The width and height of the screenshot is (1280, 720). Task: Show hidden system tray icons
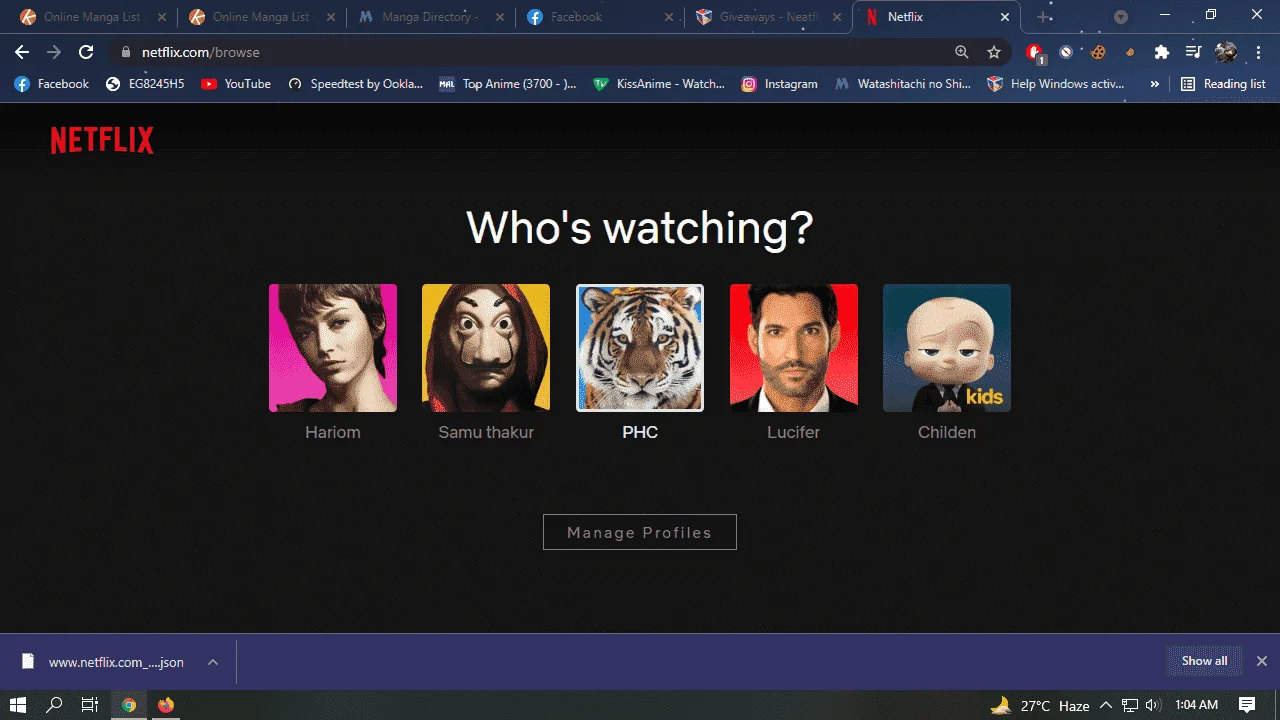(1106, 705)
